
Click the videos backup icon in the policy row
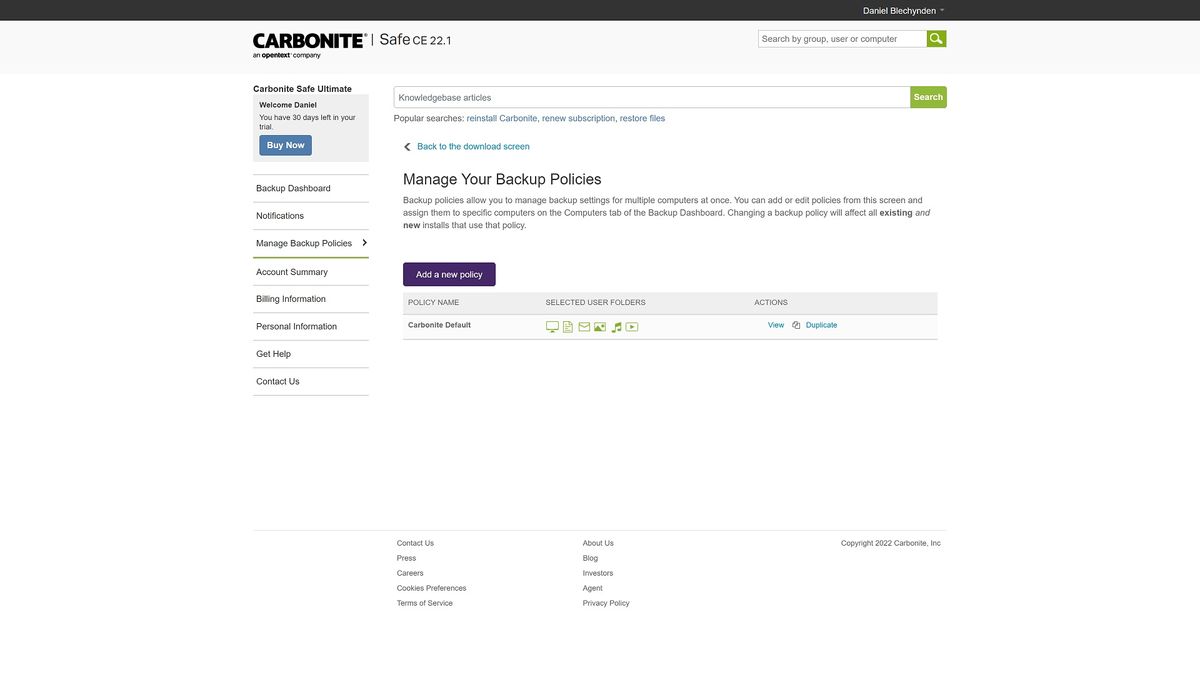[631, 326]
